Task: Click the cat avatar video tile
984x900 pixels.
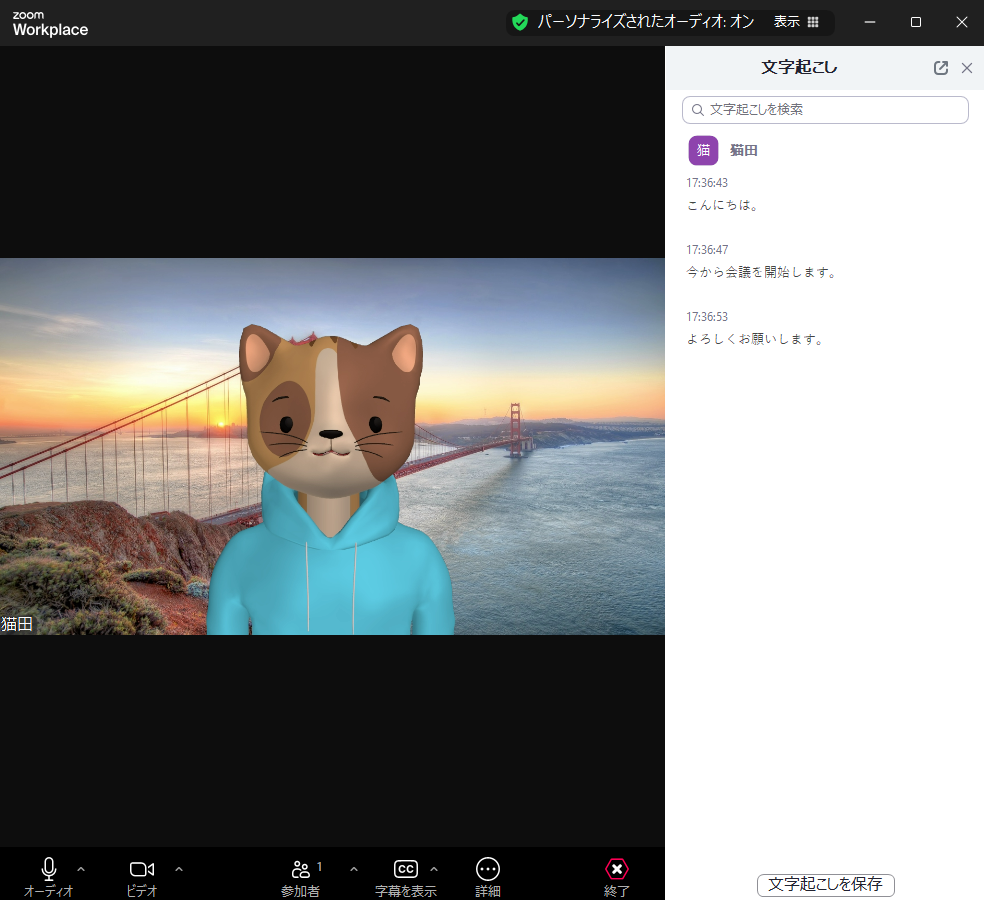Action: pos(332,446)
